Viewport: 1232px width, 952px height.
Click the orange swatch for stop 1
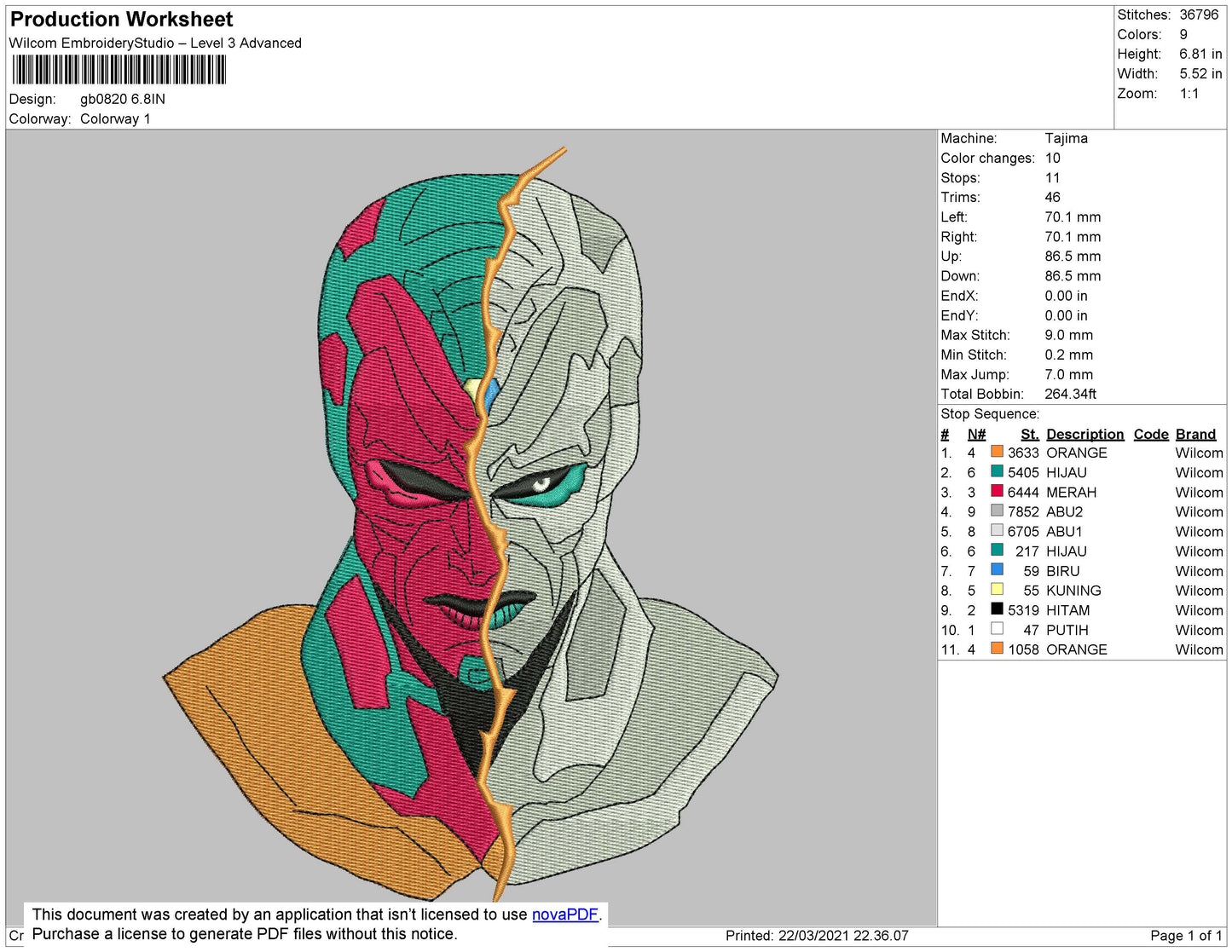pos(997,452)
